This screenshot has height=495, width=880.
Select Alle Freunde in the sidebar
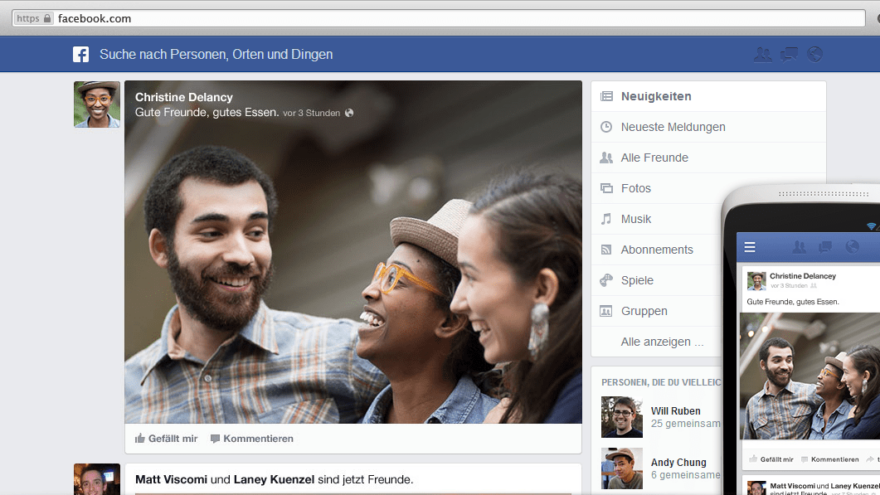click(x=708, y=158)
